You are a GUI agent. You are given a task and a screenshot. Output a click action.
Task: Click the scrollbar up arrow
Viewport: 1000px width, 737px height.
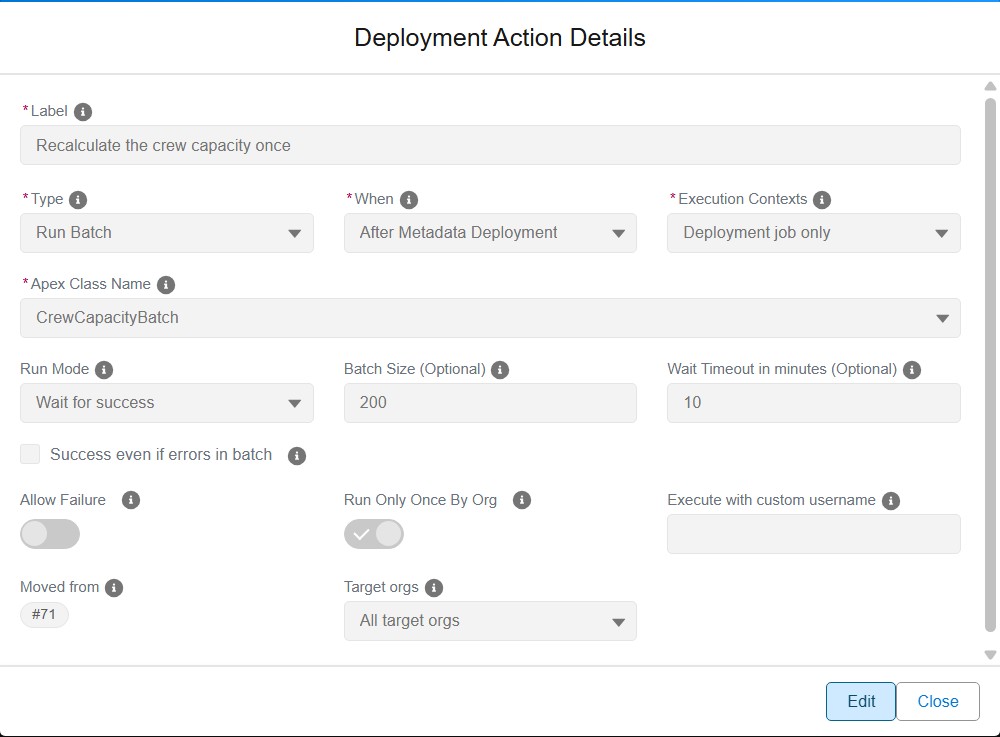tap(990, 86)
